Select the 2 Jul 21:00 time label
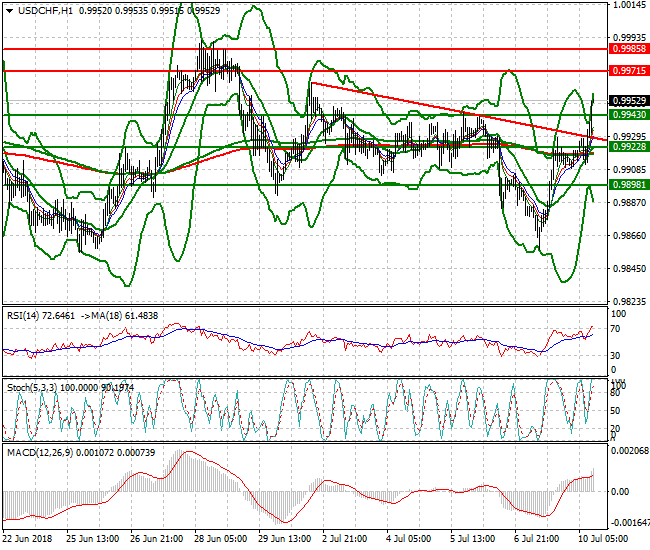Viewport: 650px width, 550px height. coord(344,539)
